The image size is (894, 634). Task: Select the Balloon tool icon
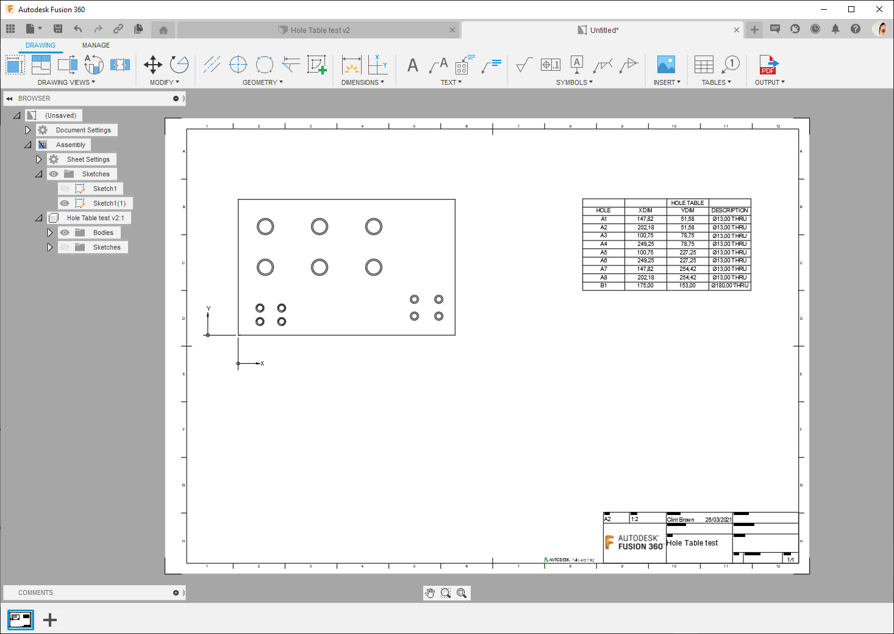pyautogui.click(x=731, y=65)
